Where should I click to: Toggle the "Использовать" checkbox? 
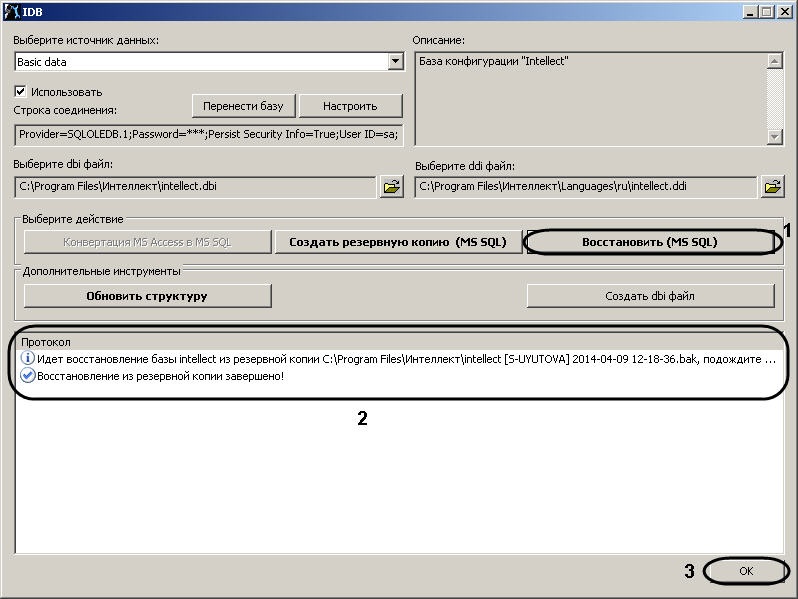click(20, 91)
